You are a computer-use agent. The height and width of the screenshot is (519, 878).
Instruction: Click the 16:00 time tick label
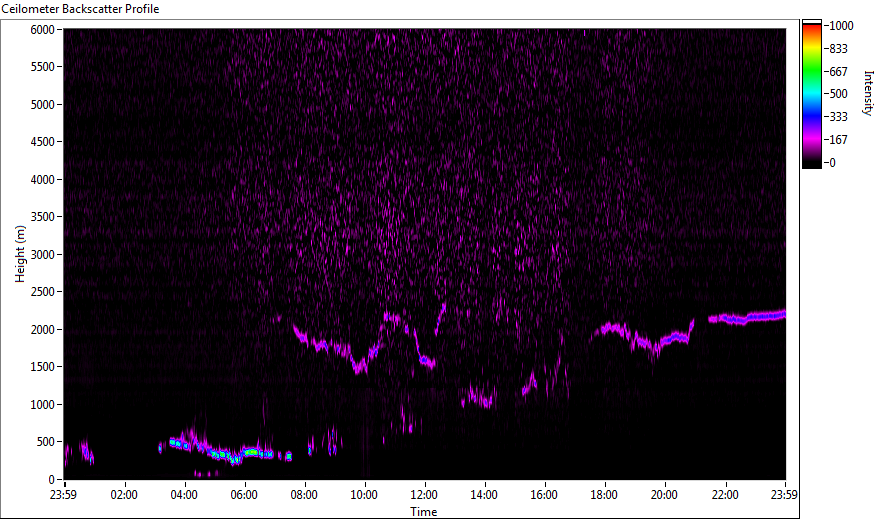point(544,495)
